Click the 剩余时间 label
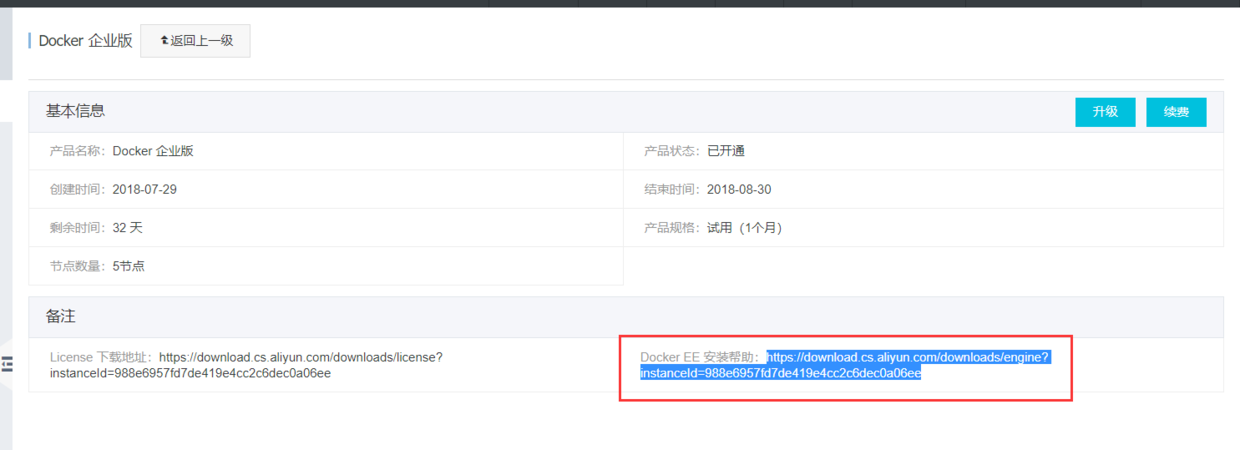This screenshot has height=450, width=1240. 78,227
